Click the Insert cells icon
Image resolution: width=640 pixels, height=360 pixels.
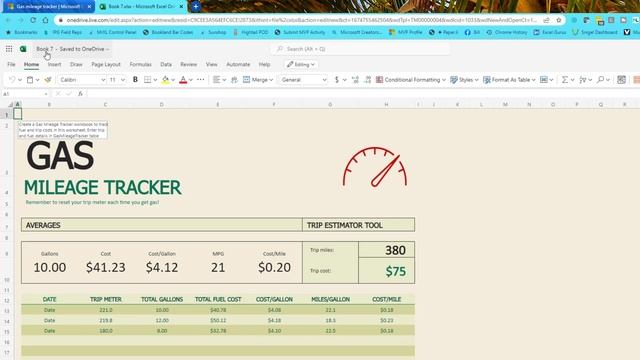(x=544, y=80)
